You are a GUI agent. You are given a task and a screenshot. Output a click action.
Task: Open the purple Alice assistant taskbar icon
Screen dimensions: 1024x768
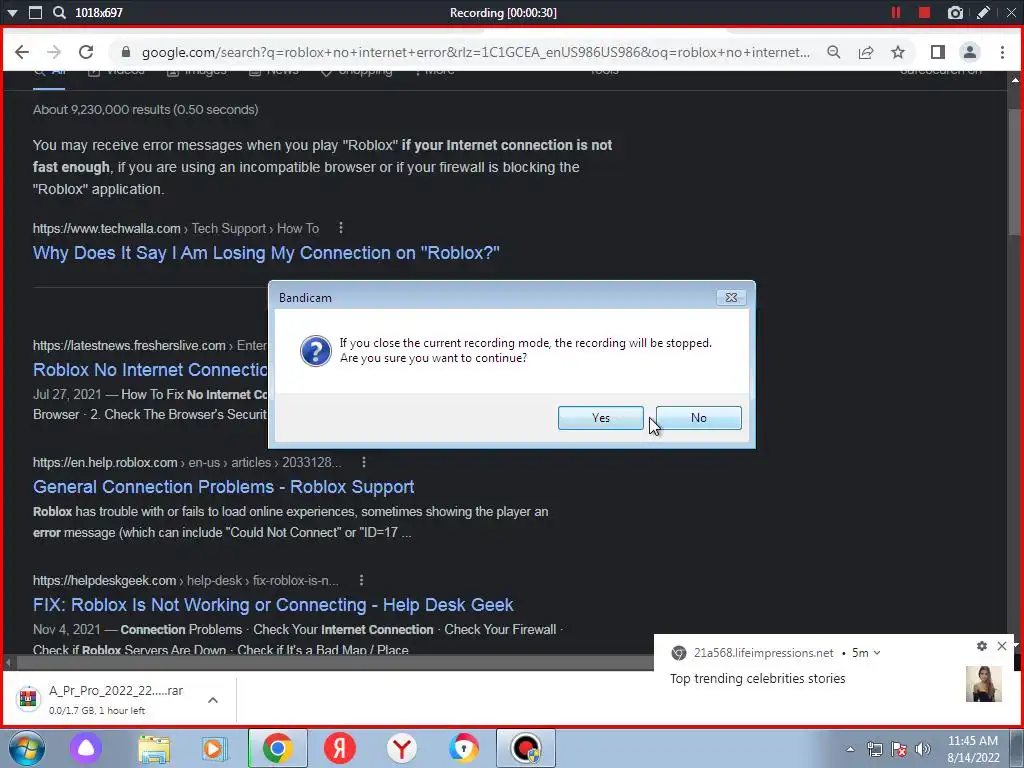(x=86, y=748)
